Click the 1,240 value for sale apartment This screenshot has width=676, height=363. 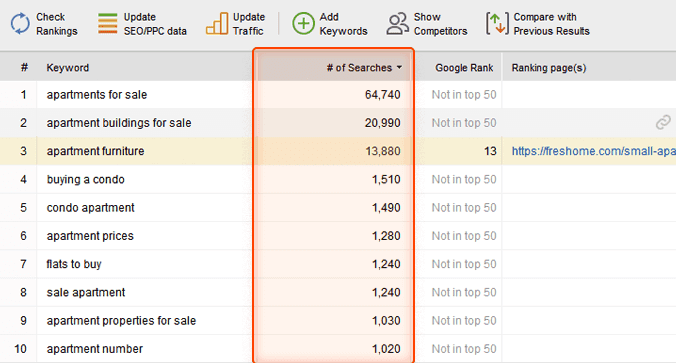[x=386, y=292]
